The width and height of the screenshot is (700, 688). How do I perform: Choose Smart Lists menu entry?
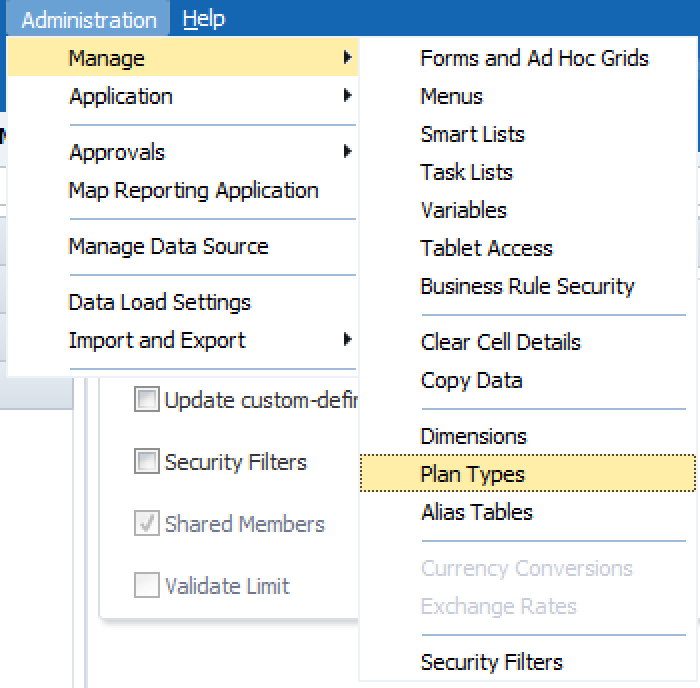[x=472, y=135]
